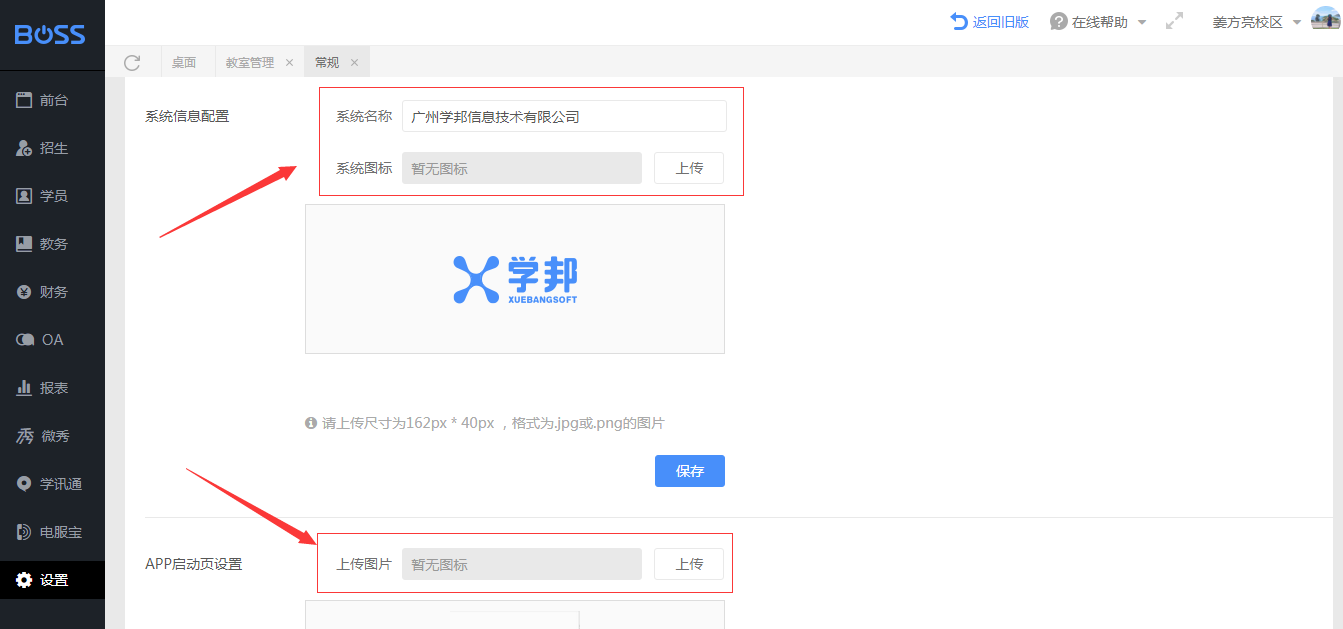Open the 报表 bar chart icon
Screen dimensions: 1343x629
pos(24,388)
